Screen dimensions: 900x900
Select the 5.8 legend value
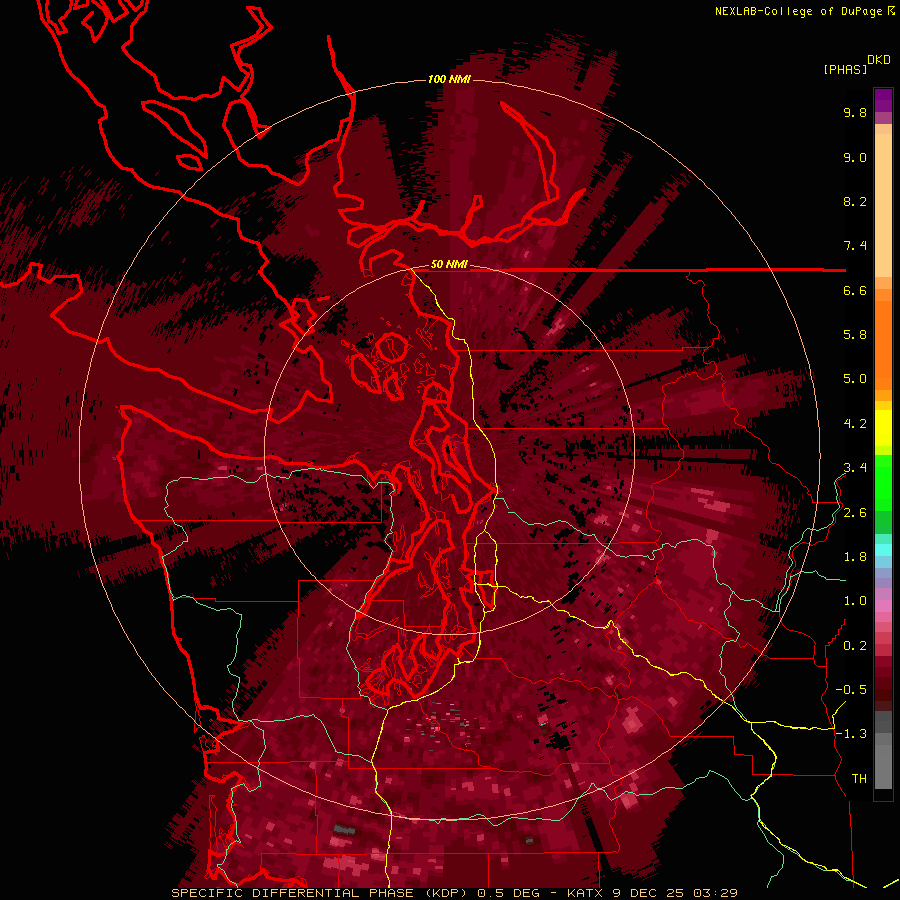point(855,335)
